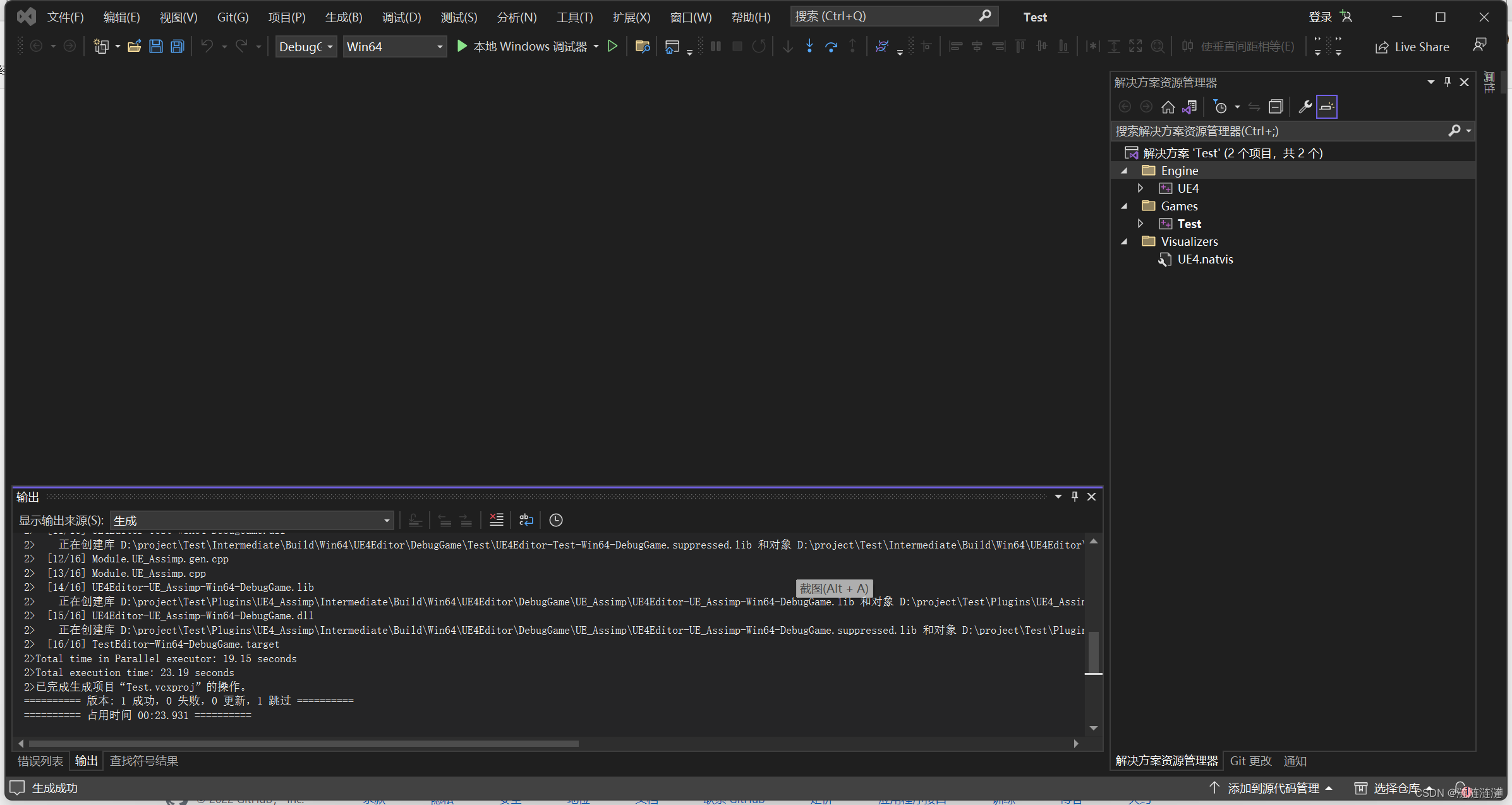1512x805 pixels.
Task: Select the Debug configuration dropdown
Action: point(305,47)
